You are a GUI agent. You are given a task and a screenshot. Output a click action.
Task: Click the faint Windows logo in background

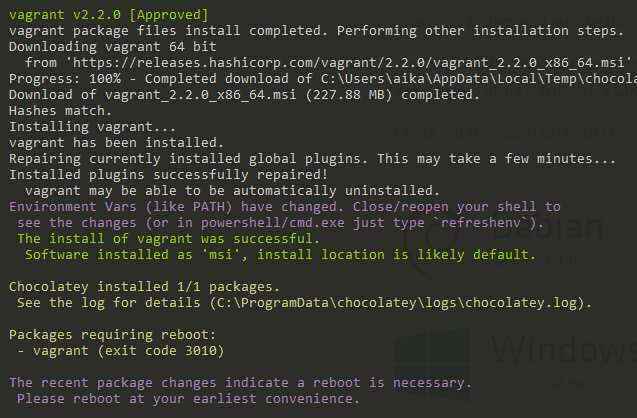[x=433, y=365]
